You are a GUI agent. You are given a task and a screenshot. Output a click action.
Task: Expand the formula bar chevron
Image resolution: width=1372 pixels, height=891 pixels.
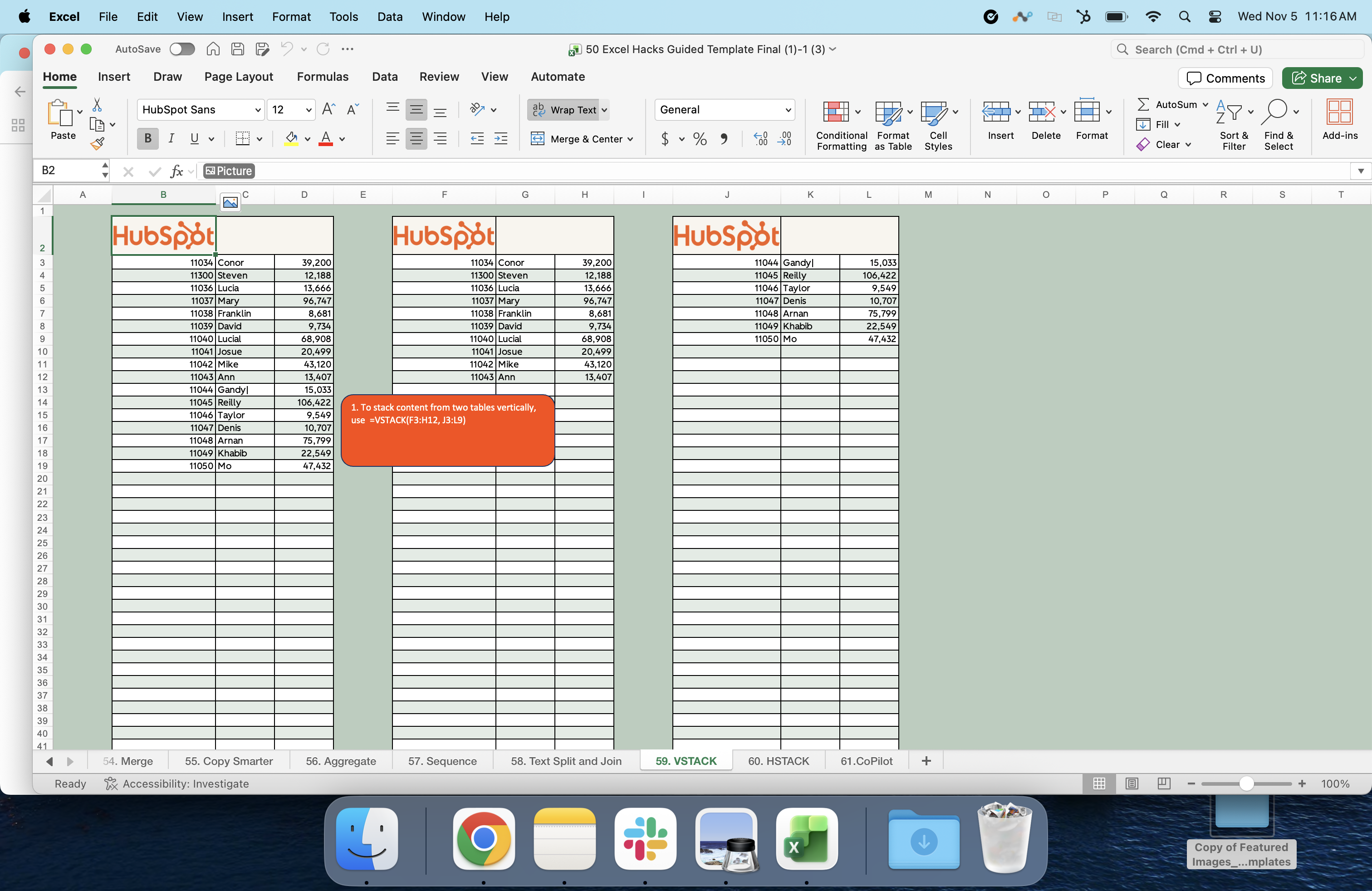click(1361, 171)
